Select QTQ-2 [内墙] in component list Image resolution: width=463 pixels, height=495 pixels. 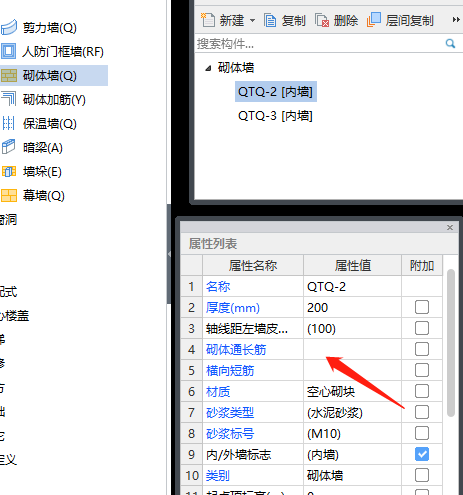click(x=275, y=92)
